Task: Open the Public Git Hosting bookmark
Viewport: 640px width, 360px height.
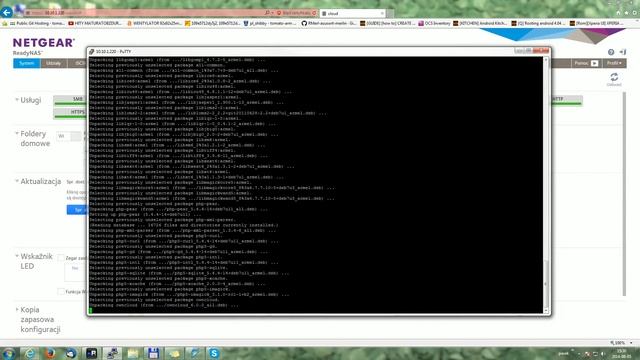Action: coord(37,24)
